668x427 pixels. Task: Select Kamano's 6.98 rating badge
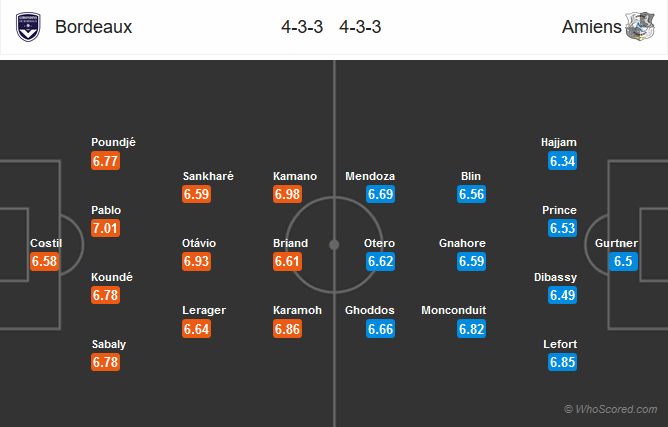[x=287, y=194]
